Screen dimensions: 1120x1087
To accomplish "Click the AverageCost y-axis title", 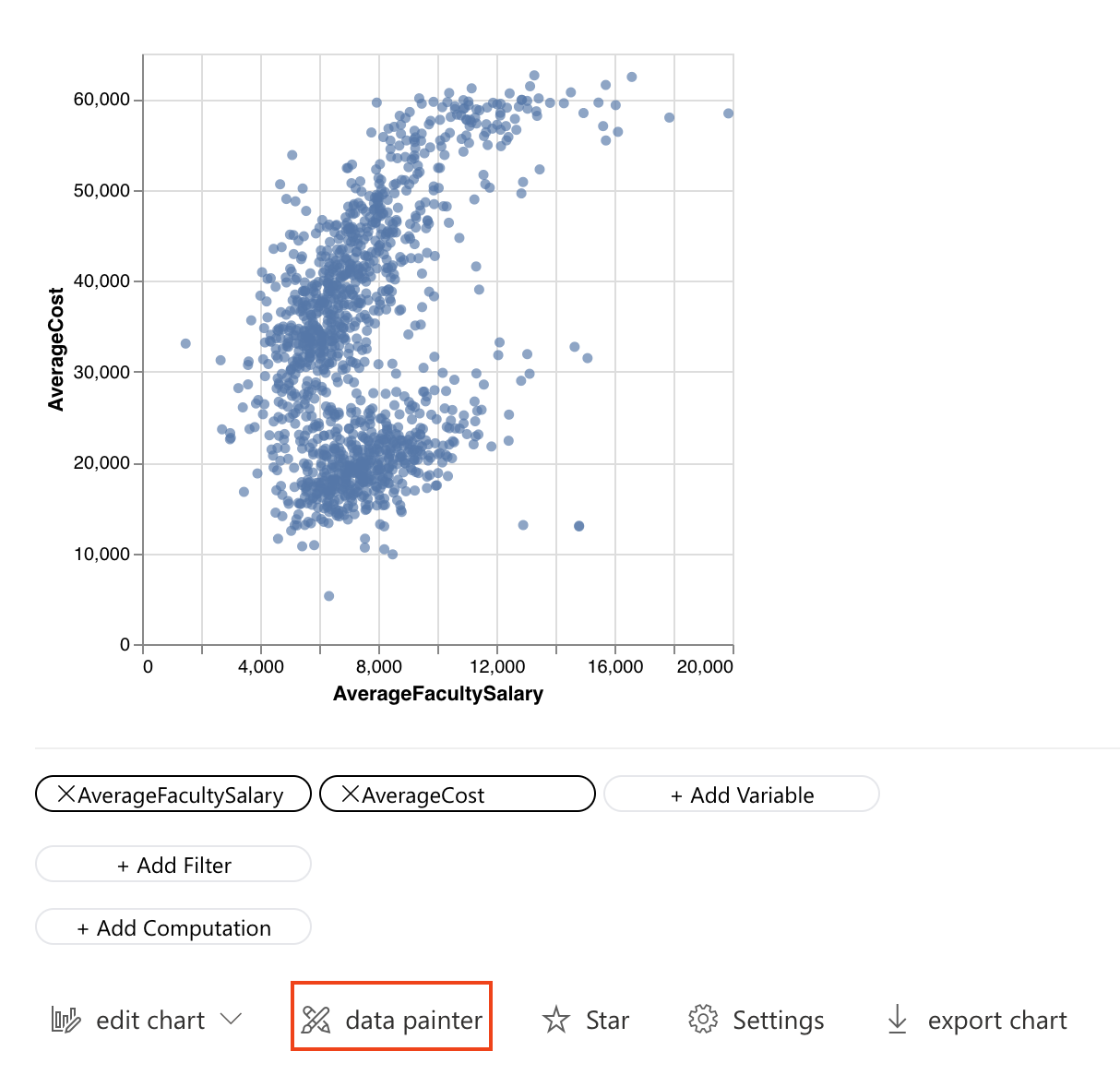I will click(x=56, y=349).
